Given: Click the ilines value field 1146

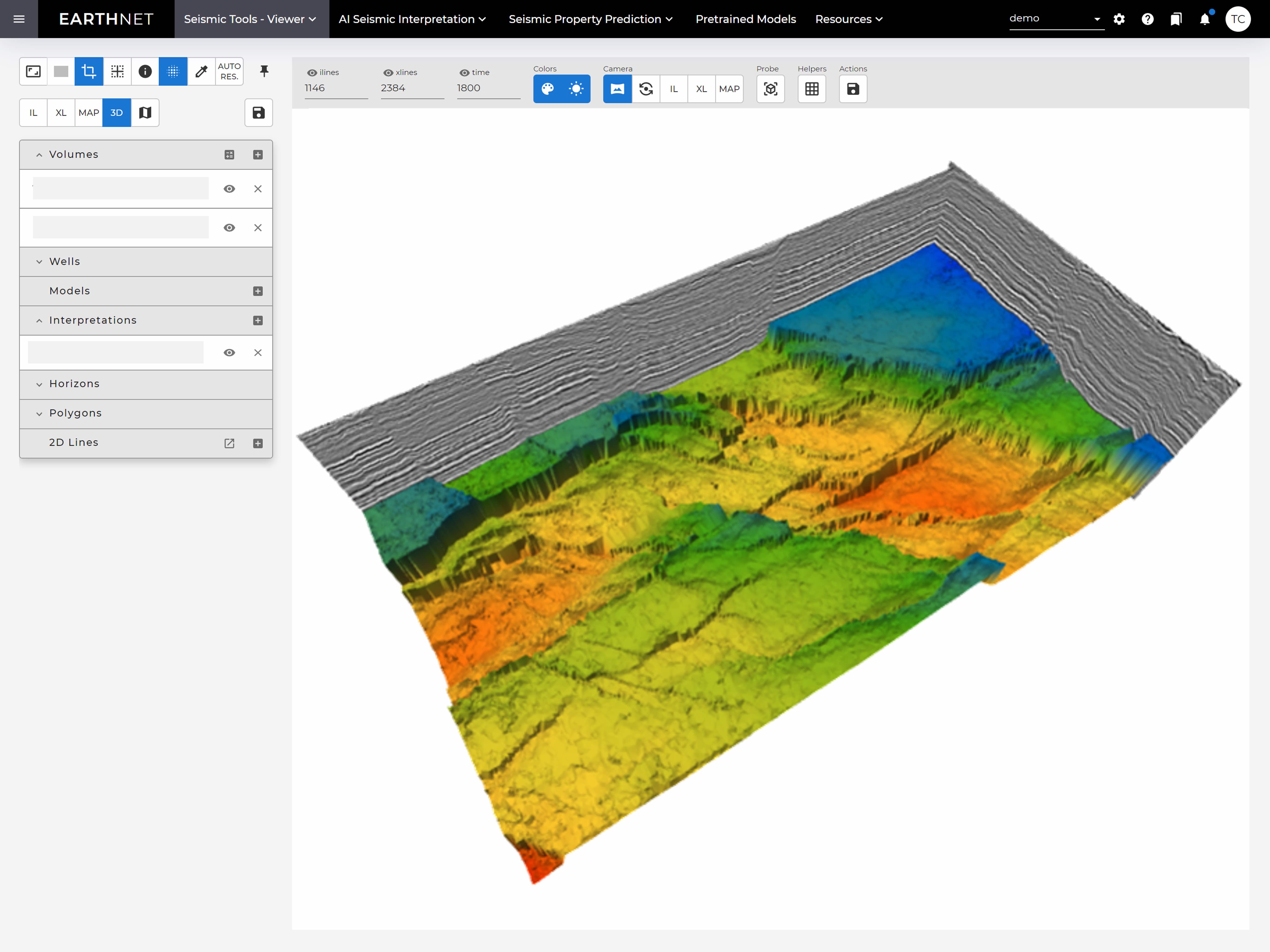Looking at the screenshot, I should click(x=336, y=88).
